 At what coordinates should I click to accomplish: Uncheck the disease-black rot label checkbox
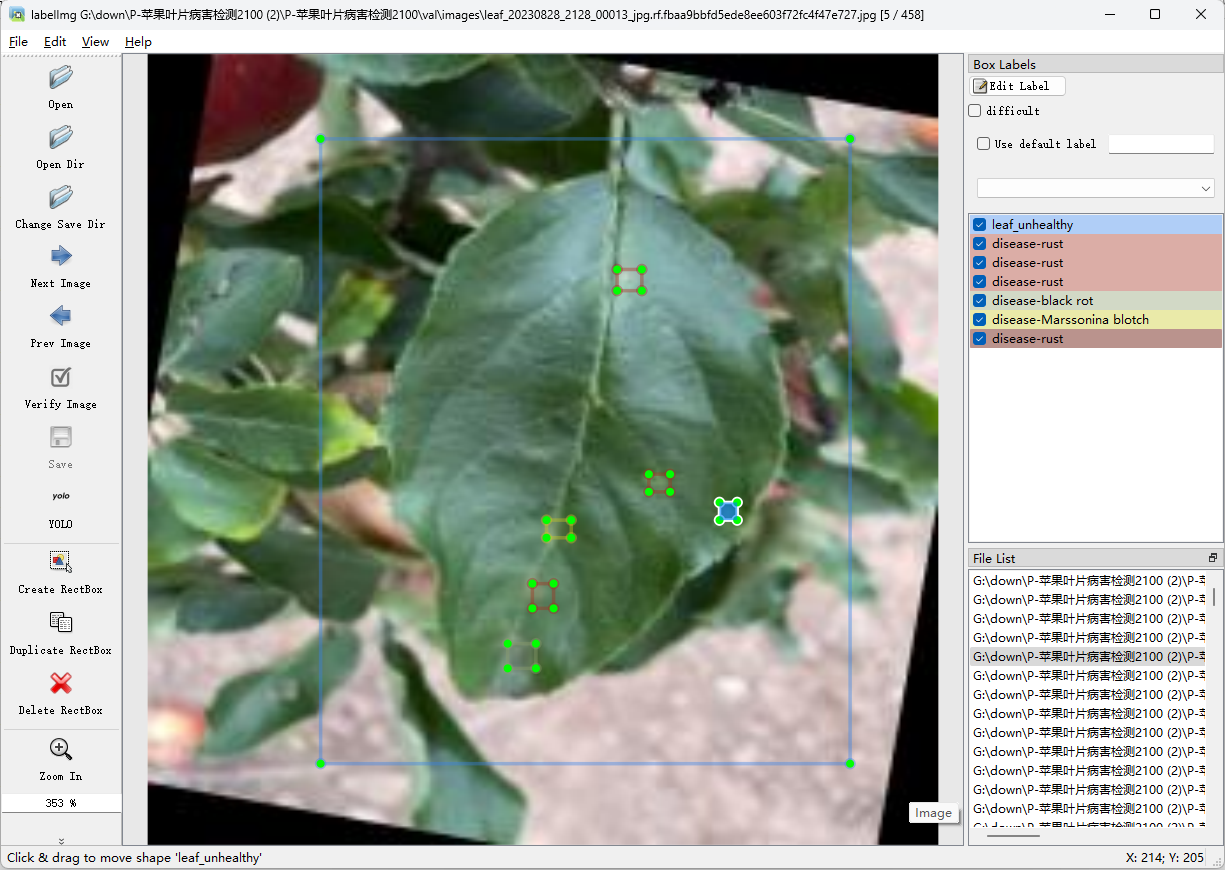980,301
